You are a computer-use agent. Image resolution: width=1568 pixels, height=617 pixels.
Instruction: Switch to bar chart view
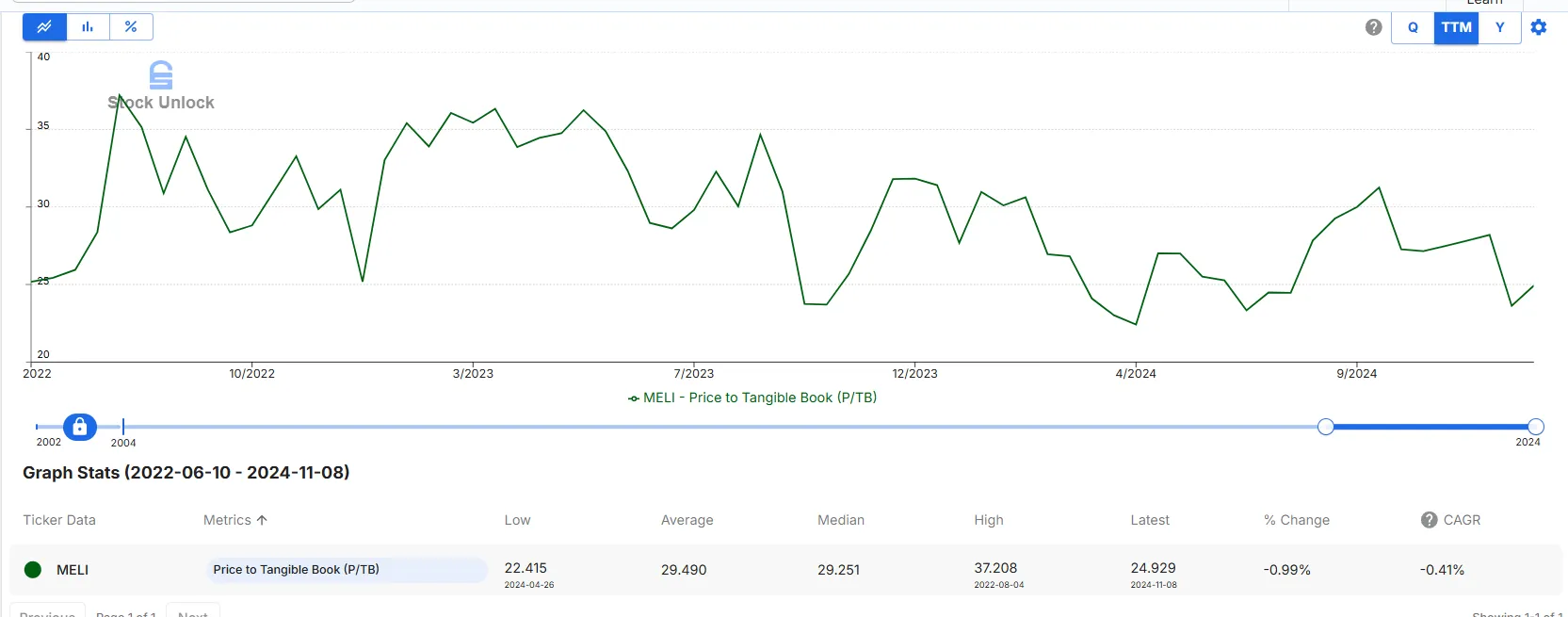pos(88,27)
